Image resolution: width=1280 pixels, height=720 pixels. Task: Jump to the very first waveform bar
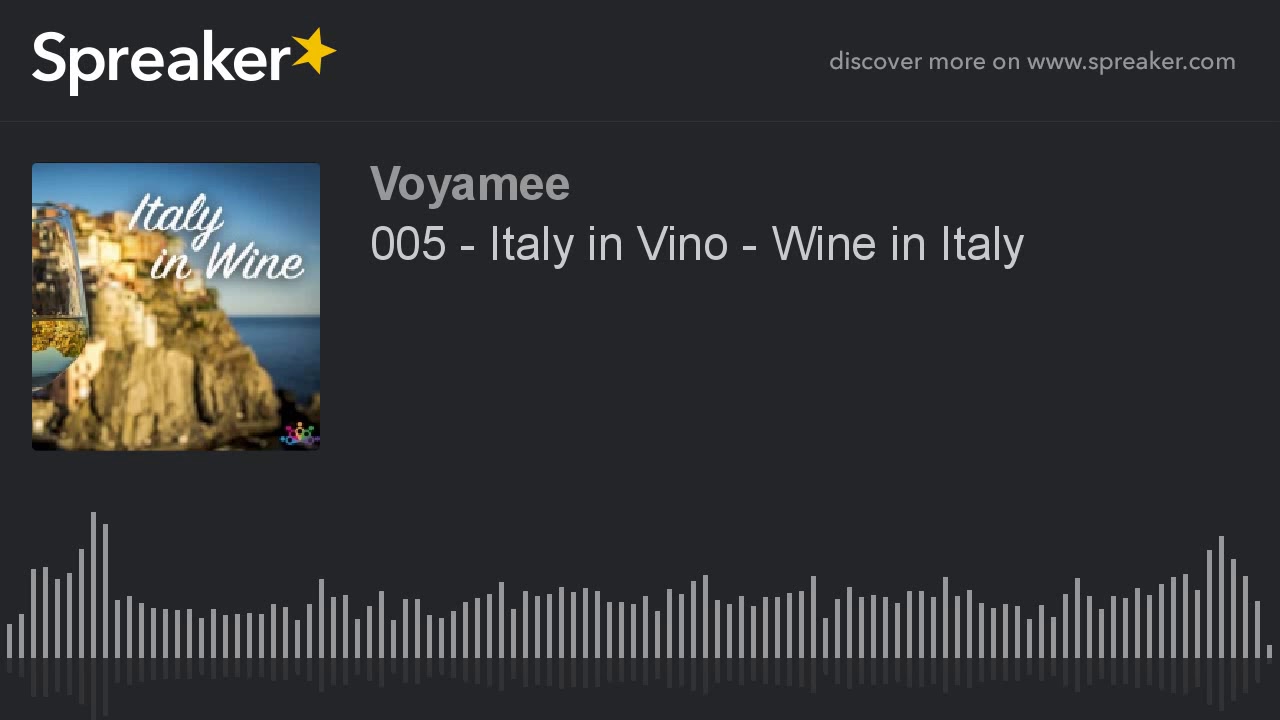[x=9, y=641]
